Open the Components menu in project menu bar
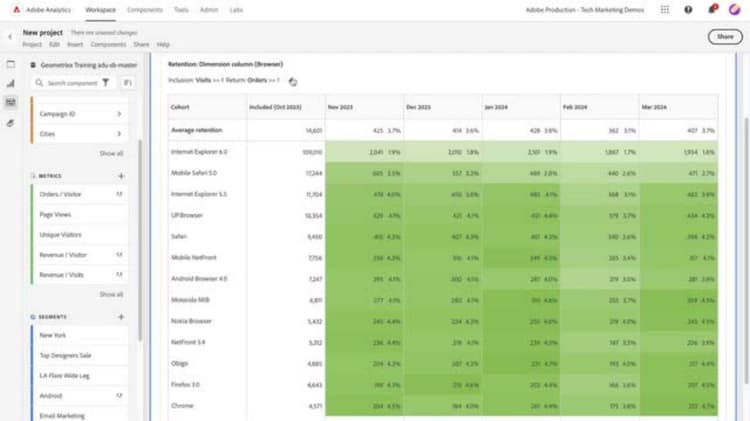750x421 pixels. click(x=109, y=44)
